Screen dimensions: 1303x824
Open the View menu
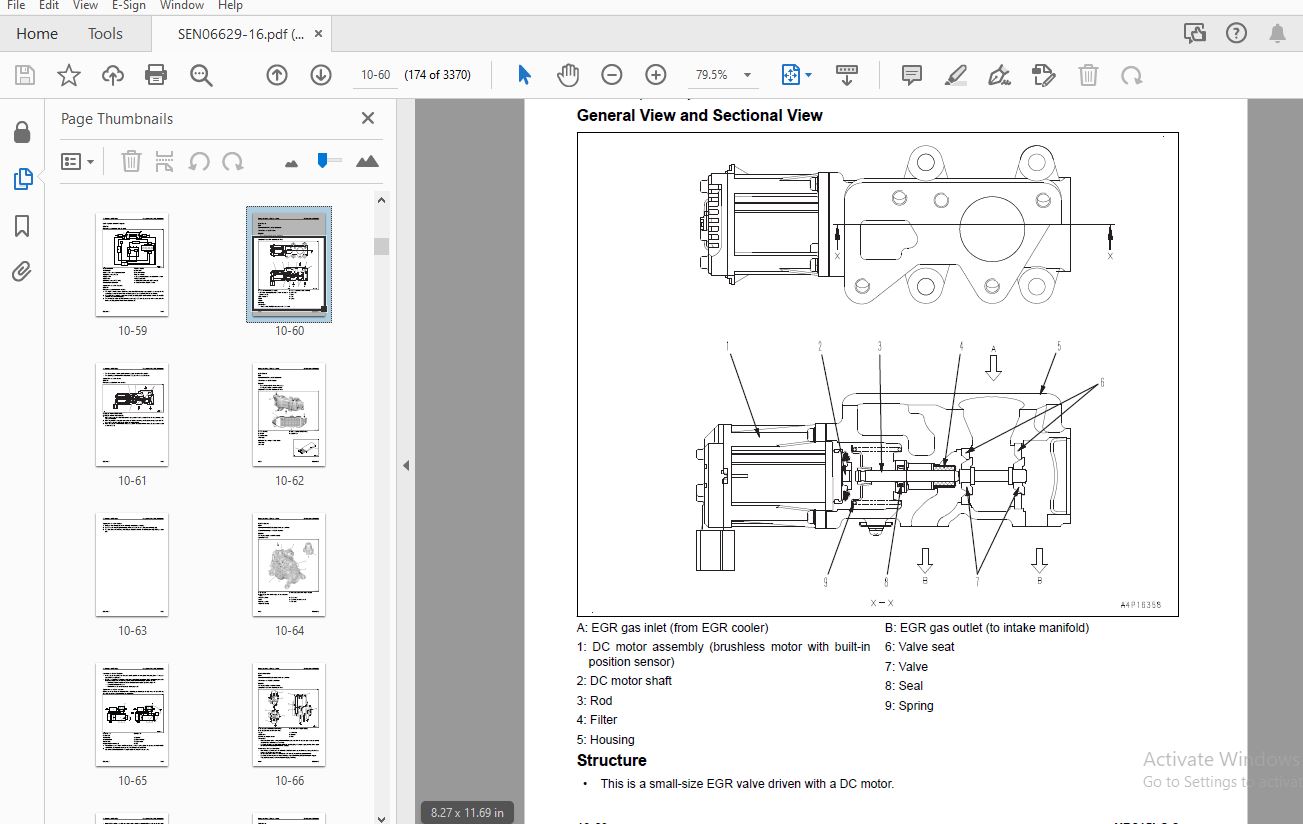[85, 5]
